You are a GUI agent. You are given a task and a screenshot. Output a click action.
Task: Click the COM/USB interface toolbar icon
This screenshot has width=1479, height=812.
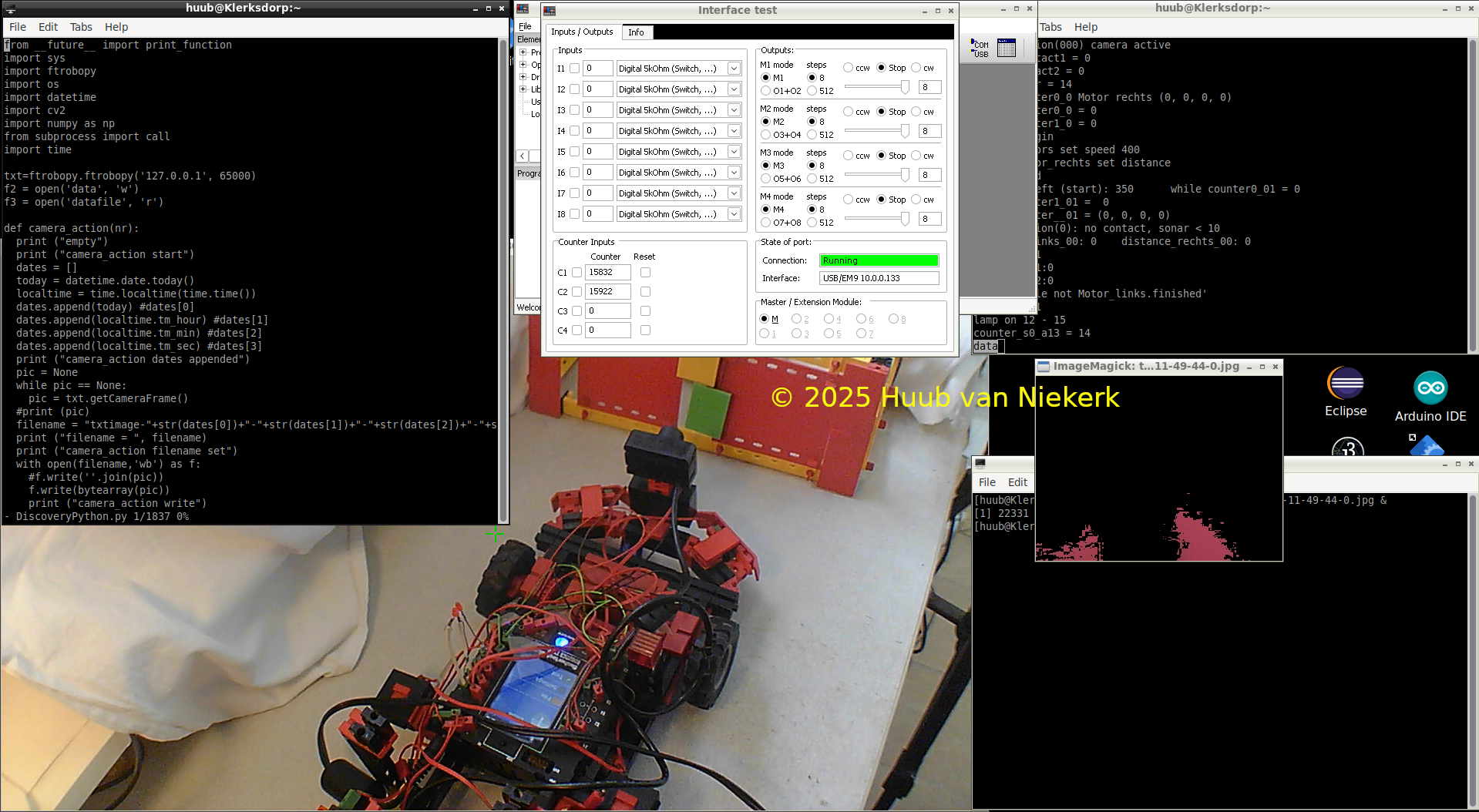[980, 48]
